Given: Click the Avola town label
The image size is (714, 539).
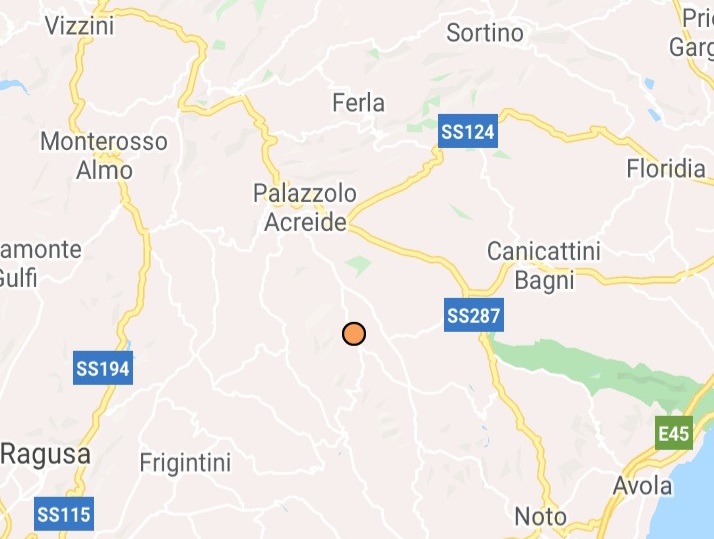Looking at the screenshot, I should coord(643,486).
